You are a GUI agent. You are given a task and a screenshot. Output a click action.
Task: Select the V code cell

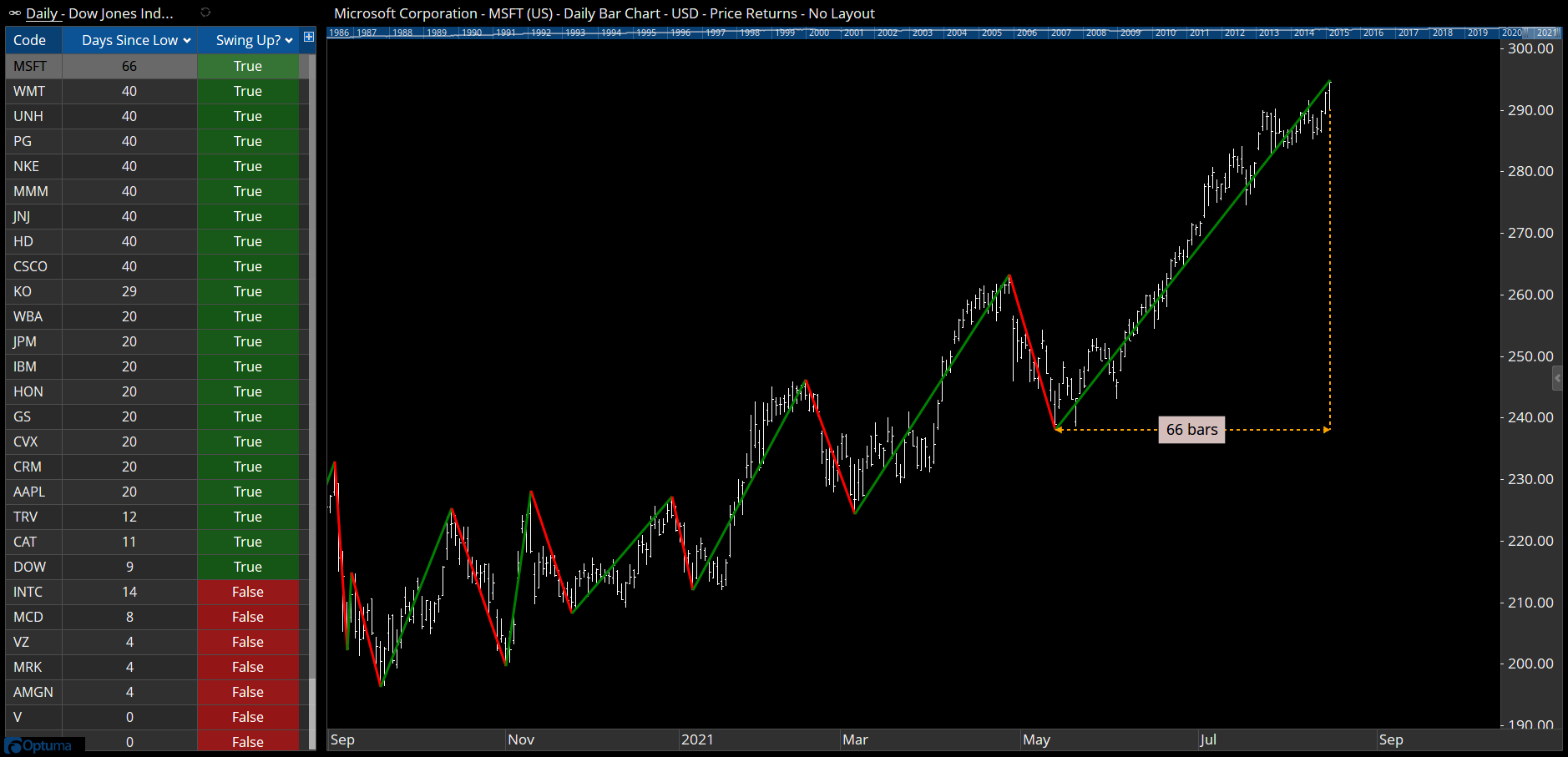coord(33,717)
